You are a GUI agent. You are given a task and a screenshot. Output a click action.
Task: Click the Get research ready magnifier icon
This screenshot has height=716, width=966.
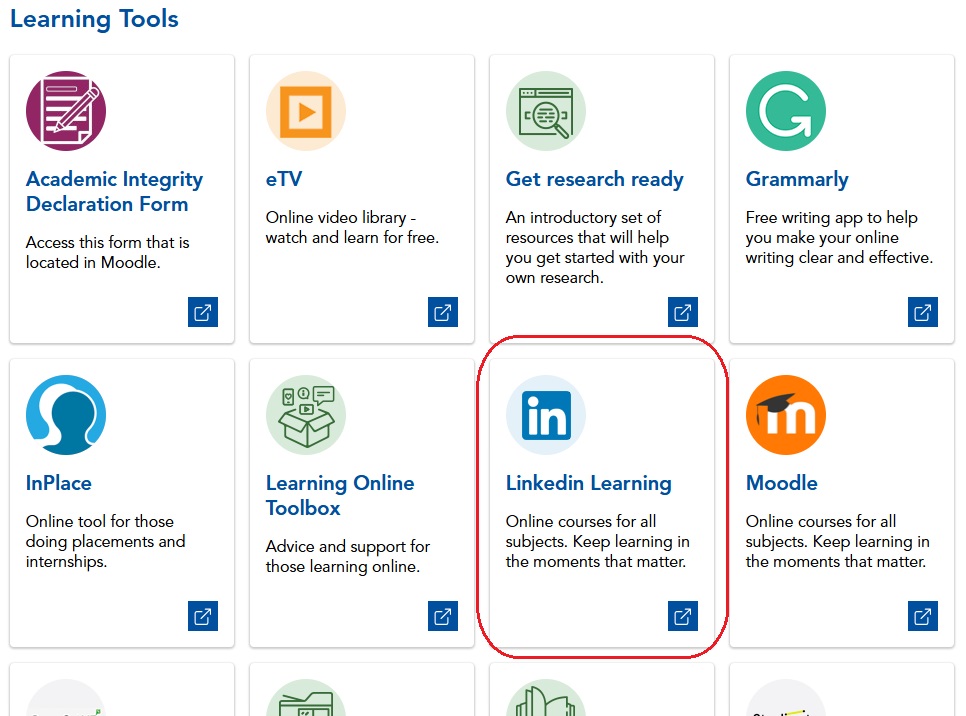coord(546,111)
